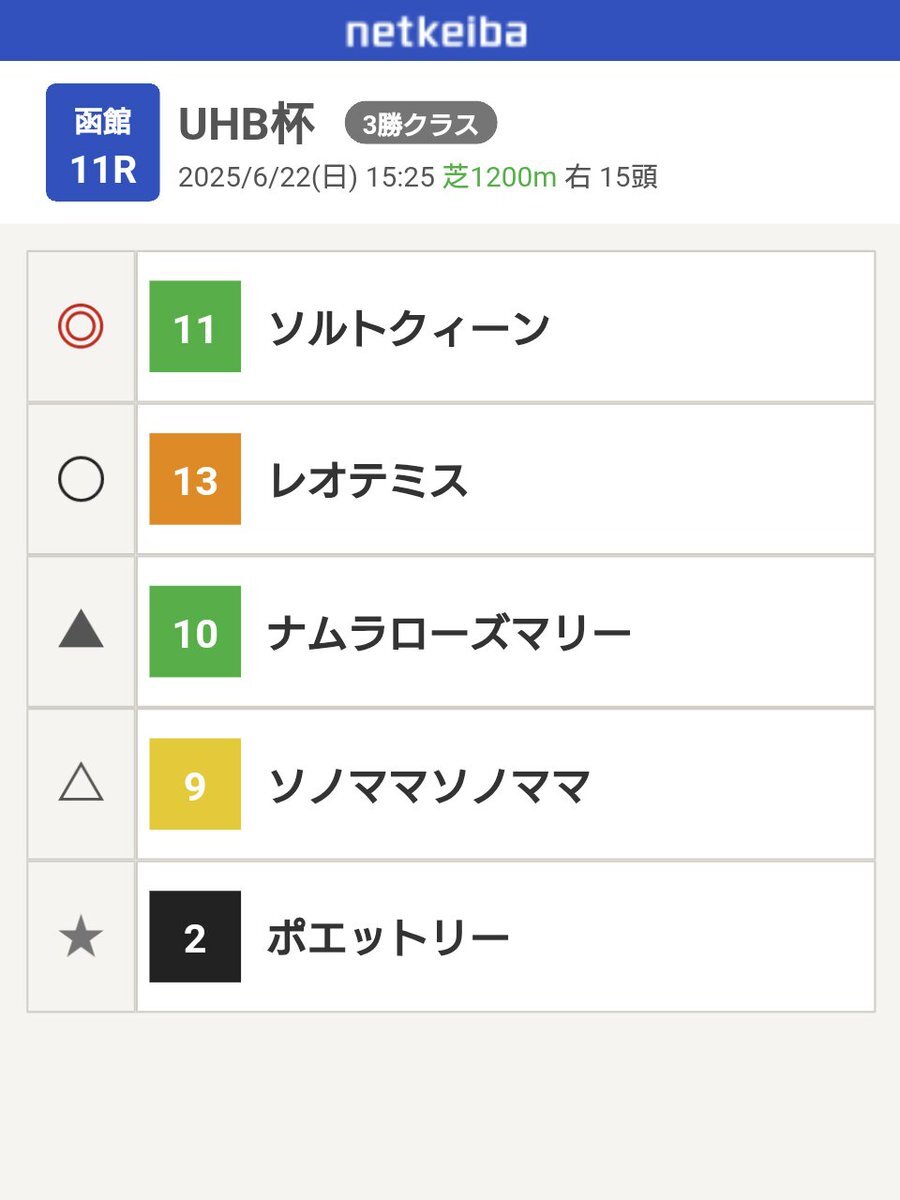Click the netkeiba logo in header
This screenshot has height=1200, width=900.
[x=436, y=32]
